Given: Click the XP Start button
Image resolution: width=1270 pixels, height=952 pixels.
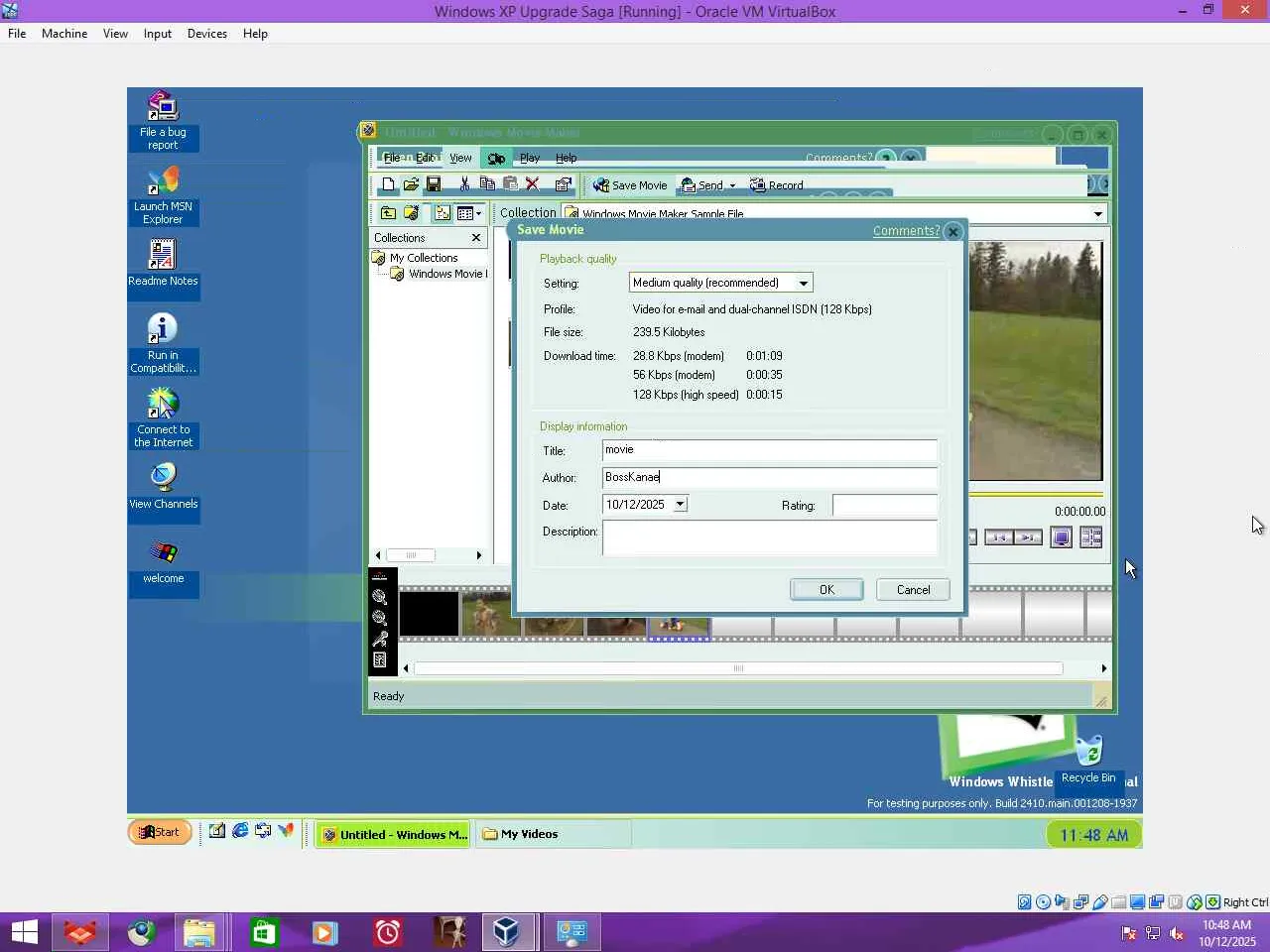Looking at the screenshot, I should pyautogui.click(x=160, y=832).
